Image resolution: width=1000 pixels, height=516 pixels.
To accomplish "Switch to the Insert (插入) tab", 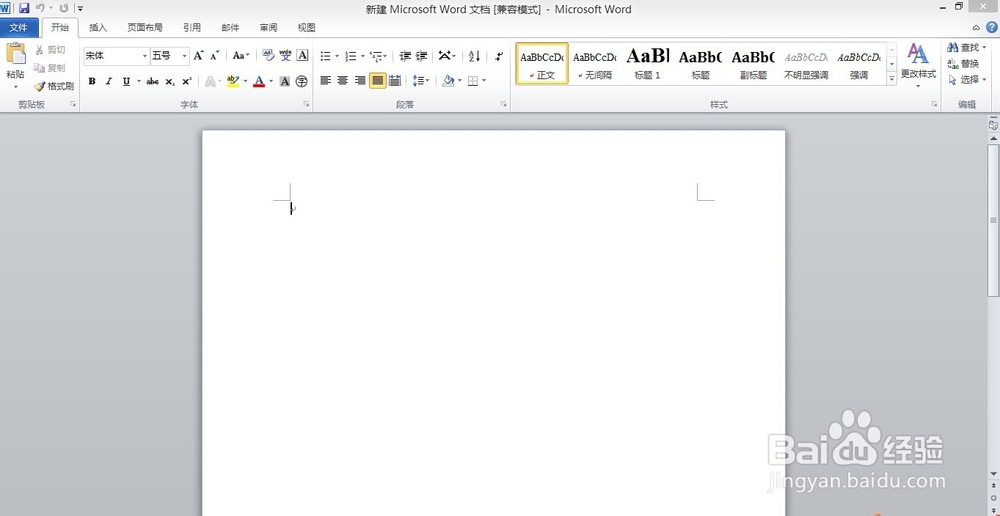I will (x=98, y=27).
